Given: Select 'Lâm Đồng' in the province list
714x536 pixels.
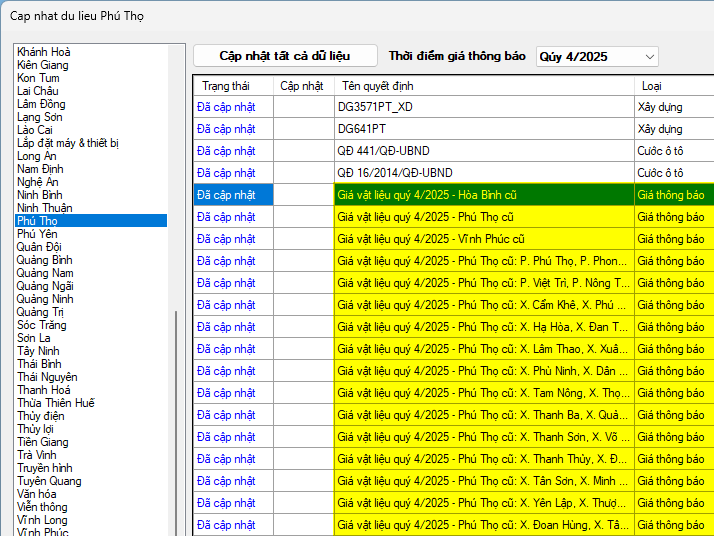Looking at the screenshot, I should point(41,104).
